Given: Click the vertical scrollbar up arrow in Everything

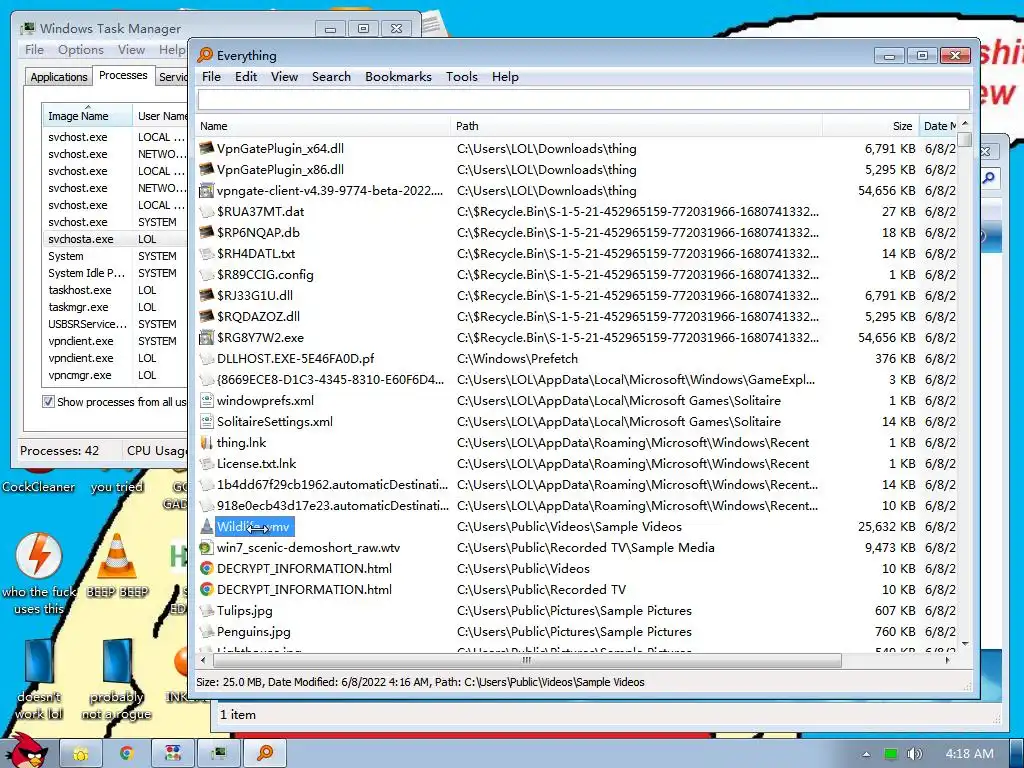Looking at the screenshot, I should click(965, 123).
